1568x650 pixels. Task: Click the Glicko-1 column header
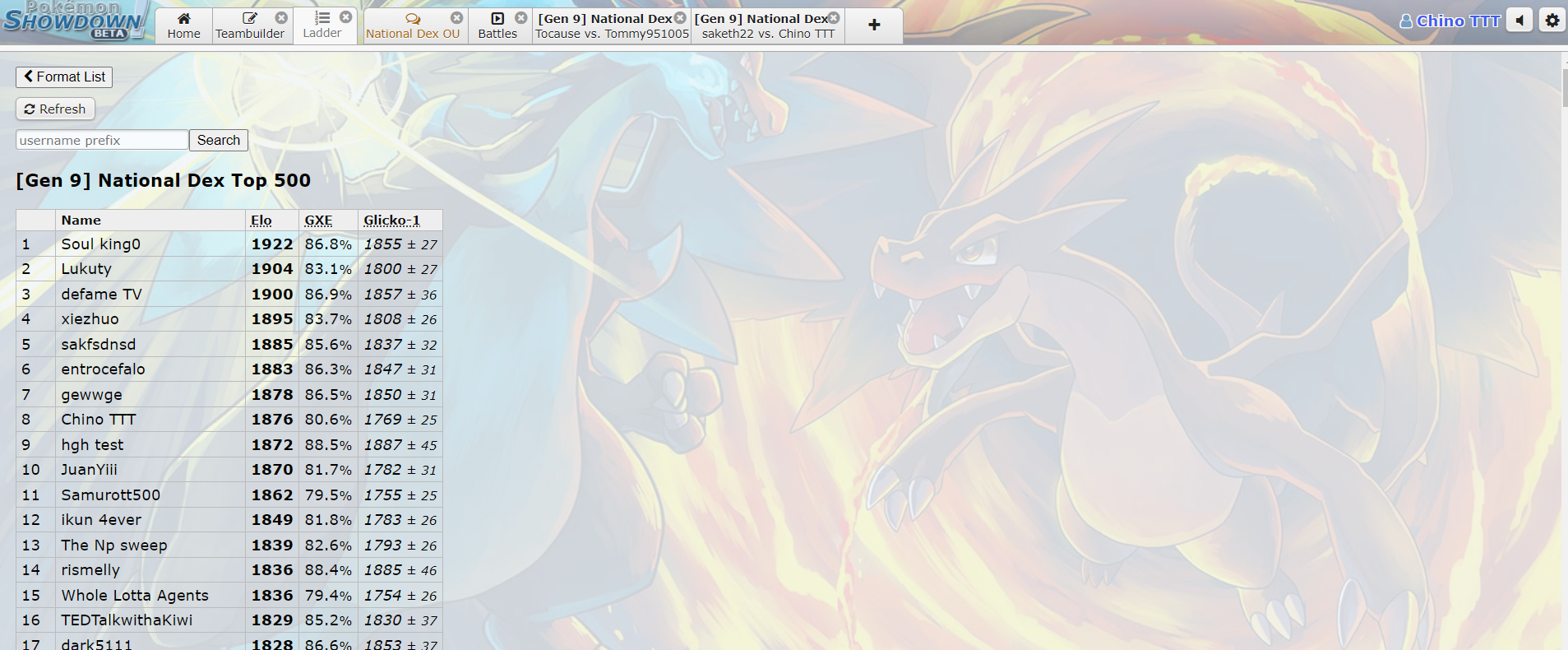click(391, 220)
